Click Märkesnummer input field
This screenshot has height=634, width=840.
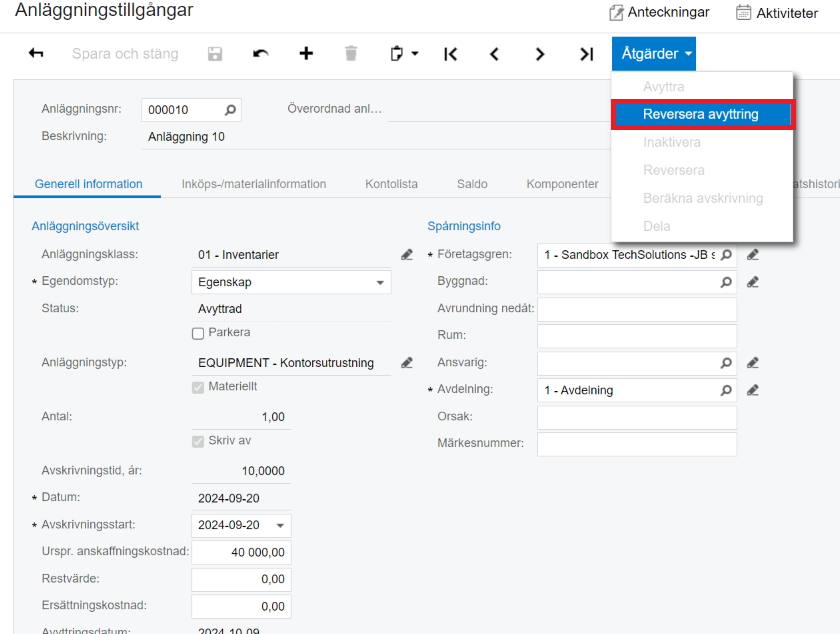(637, 444)
